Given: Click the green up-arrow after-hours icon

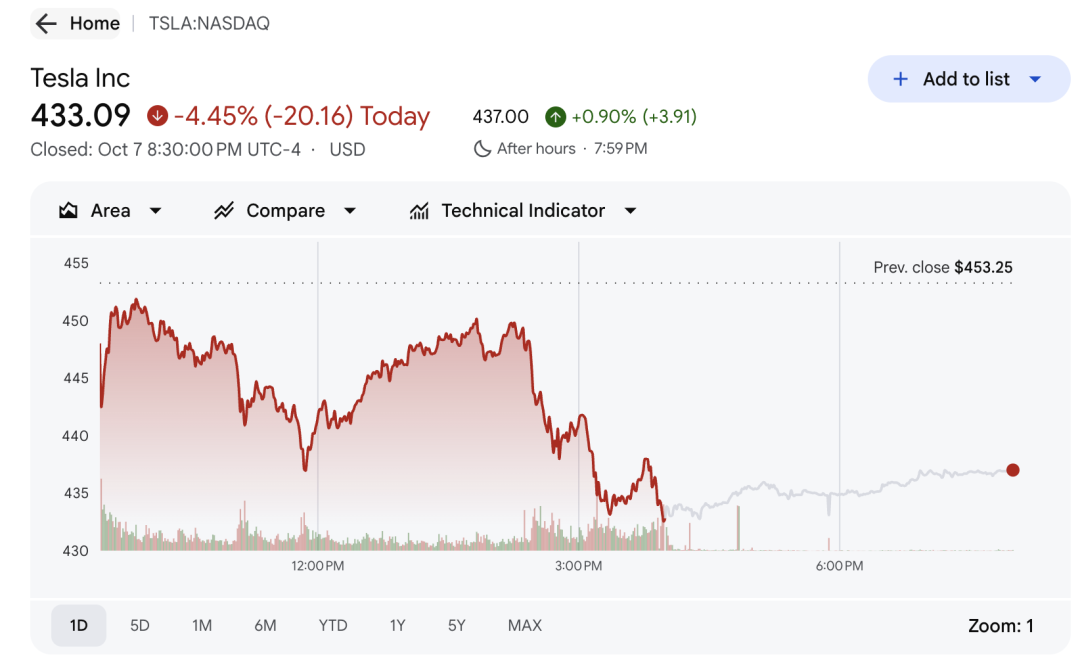Looking at the screenshot, I should click(556, 117).
